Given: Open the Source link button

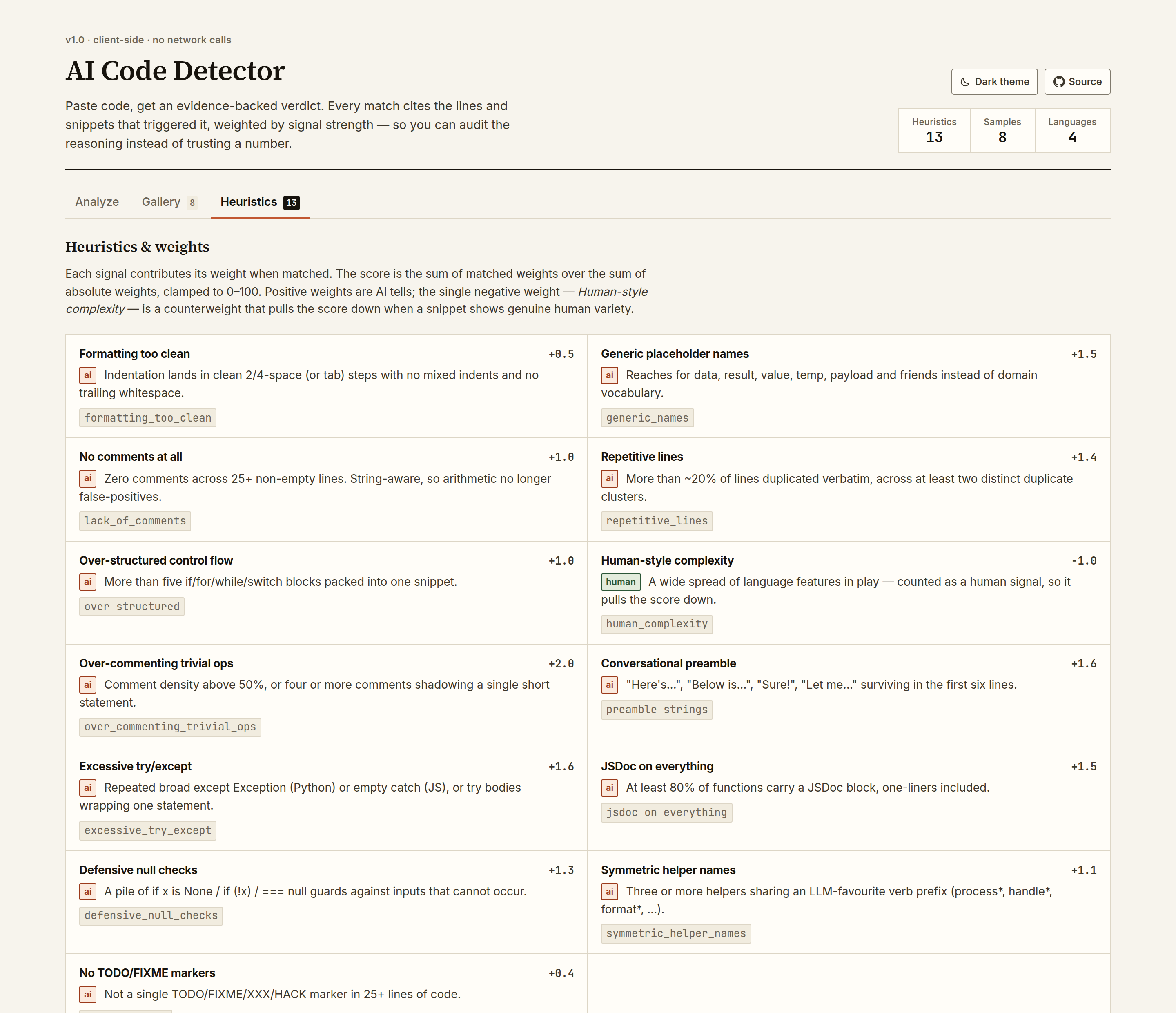Looking at the screenshot, I should coord(1077,82).
